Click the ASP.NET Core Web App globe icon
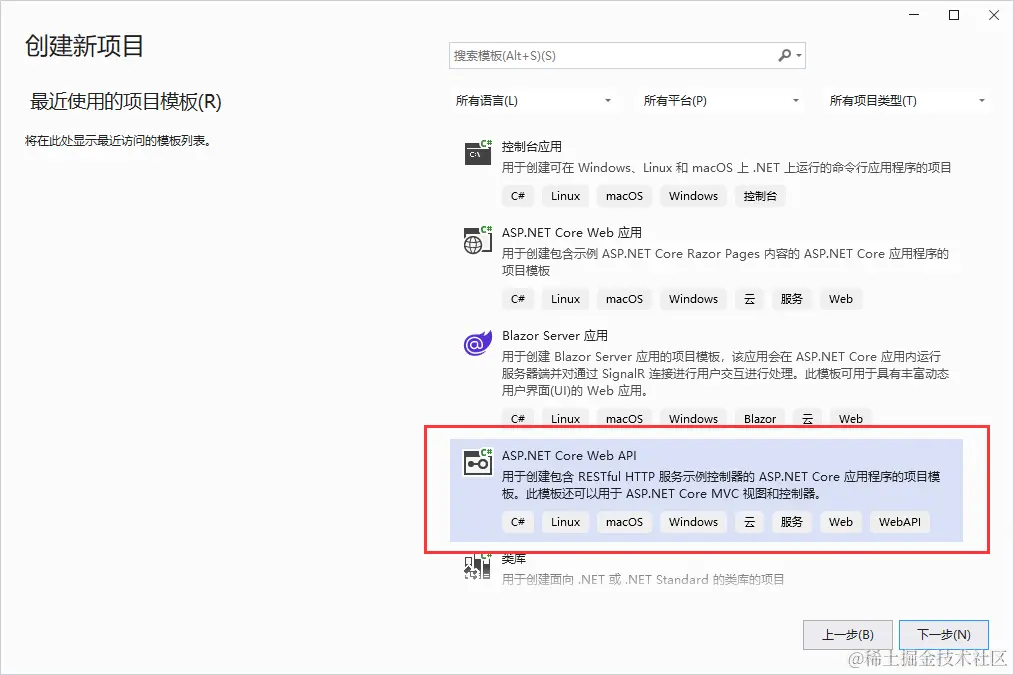Image resolution: width=1014 pixels, height=675 pixels. (x=478, y=240)
